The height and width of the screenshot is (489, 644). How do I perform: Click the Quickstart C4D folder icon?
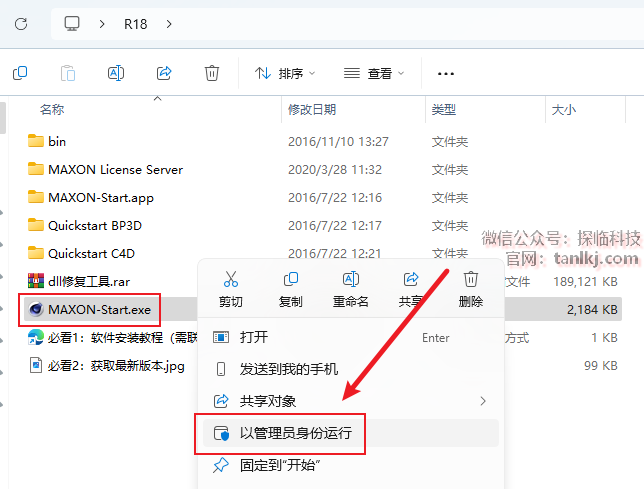click(x=36, y=253)
